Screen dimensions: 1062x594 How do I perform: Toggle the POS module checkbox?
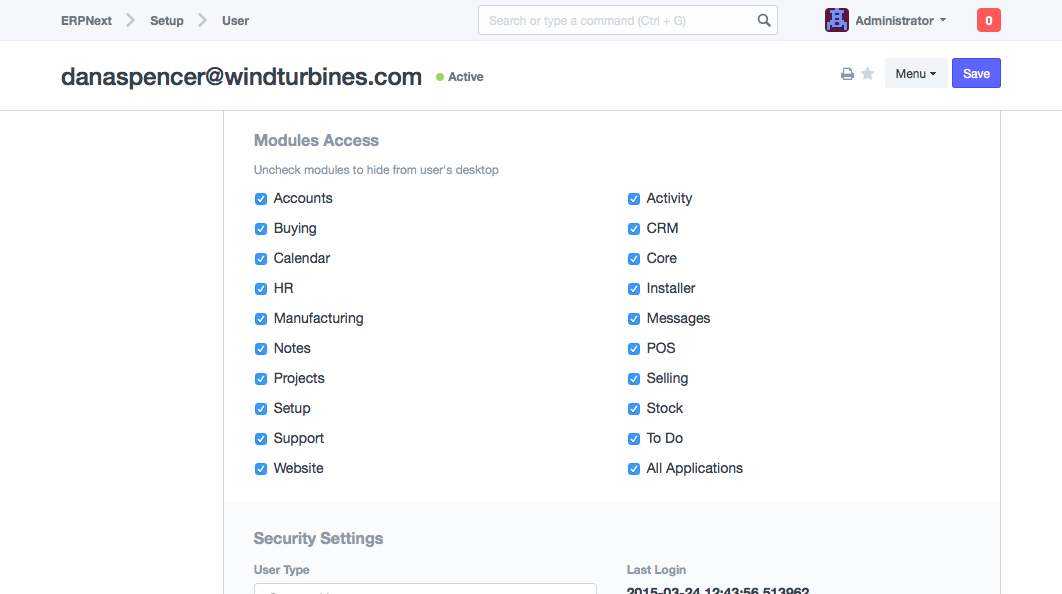(634, 349)
